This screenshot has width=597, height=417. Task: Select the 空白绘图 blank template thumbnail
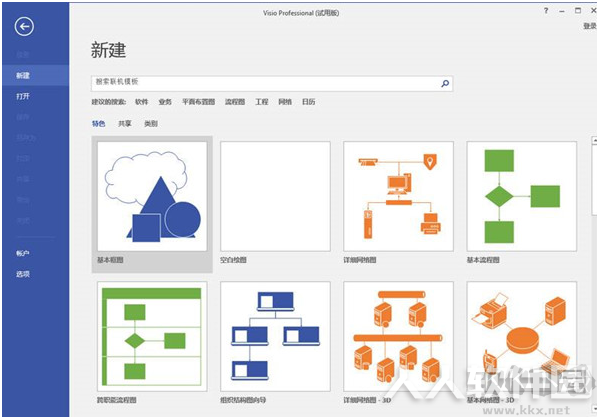pyautogui.click(x=275, y=197)
